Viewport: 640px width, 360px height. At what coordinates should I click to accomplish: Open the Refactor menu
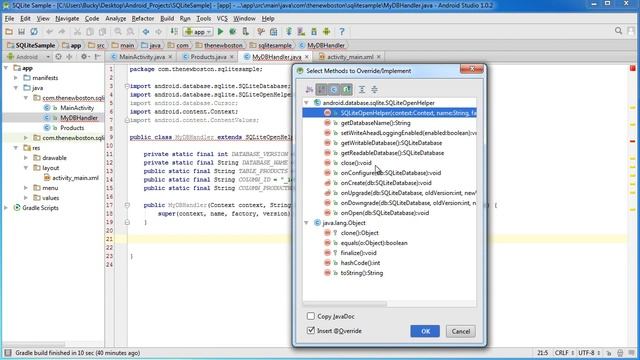tap(143, 18)
